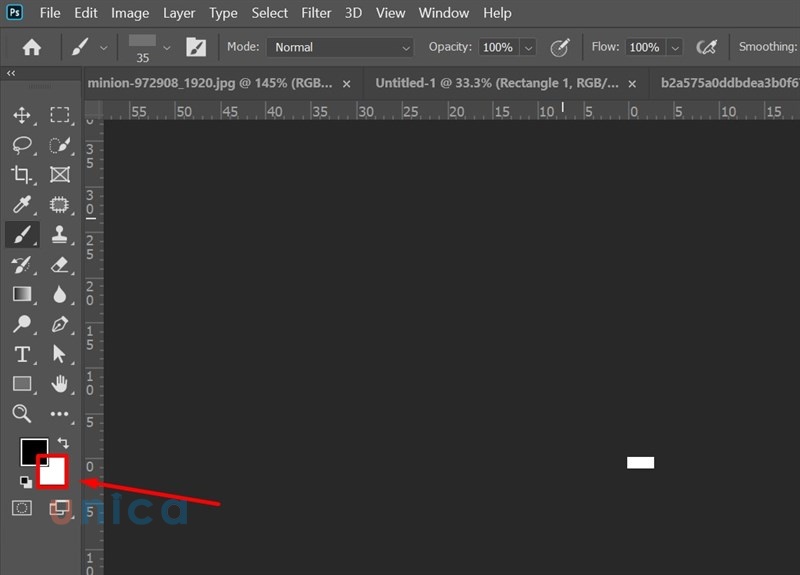Open the brush preset picker arrow
The width and height of the screenshot is (800, 575).
[x=167, y=48]
